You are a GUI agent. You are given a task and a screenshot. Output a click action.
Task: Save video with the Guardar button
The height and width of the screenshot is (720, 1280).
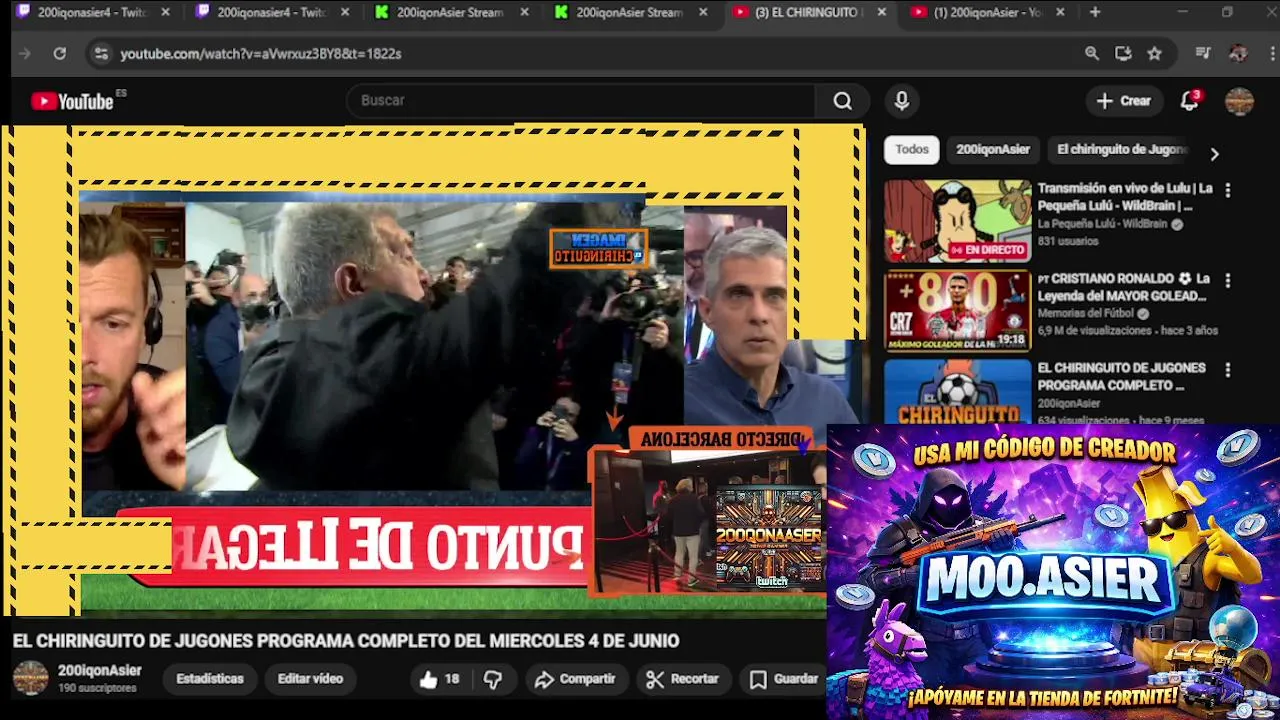click(785, 679)
